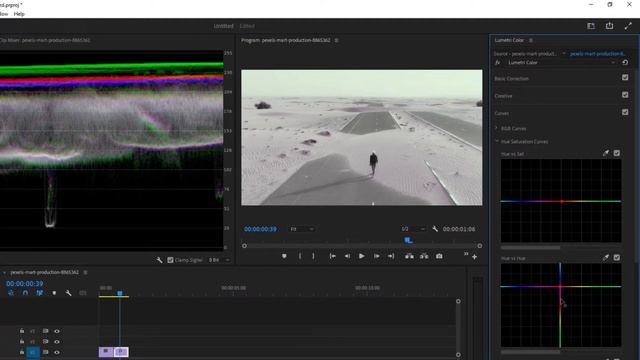The height and width of the screenshot is (360, 640).
Task: Export frame with camera icon
Action: click(x=439, y=256)
